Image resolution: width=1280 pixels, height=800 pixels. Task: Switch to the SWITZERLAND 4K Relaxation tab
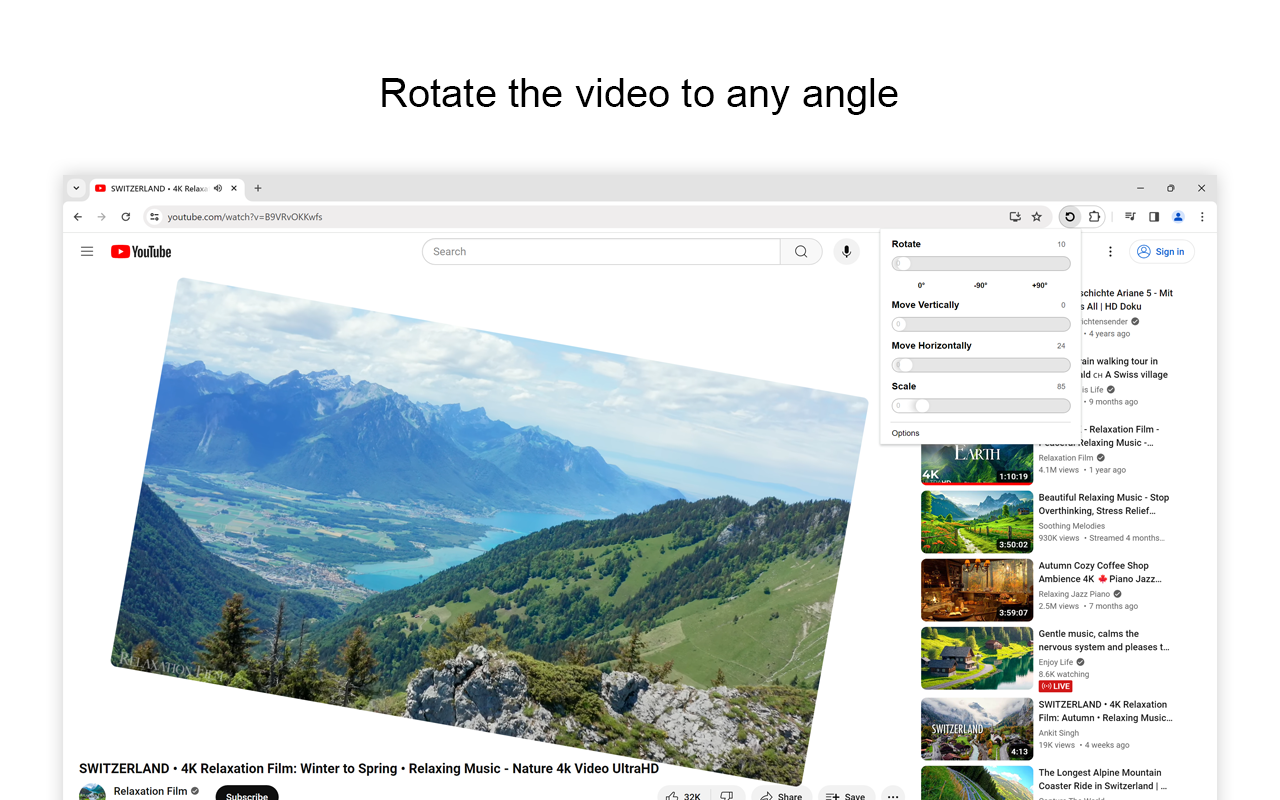[160, 188]
